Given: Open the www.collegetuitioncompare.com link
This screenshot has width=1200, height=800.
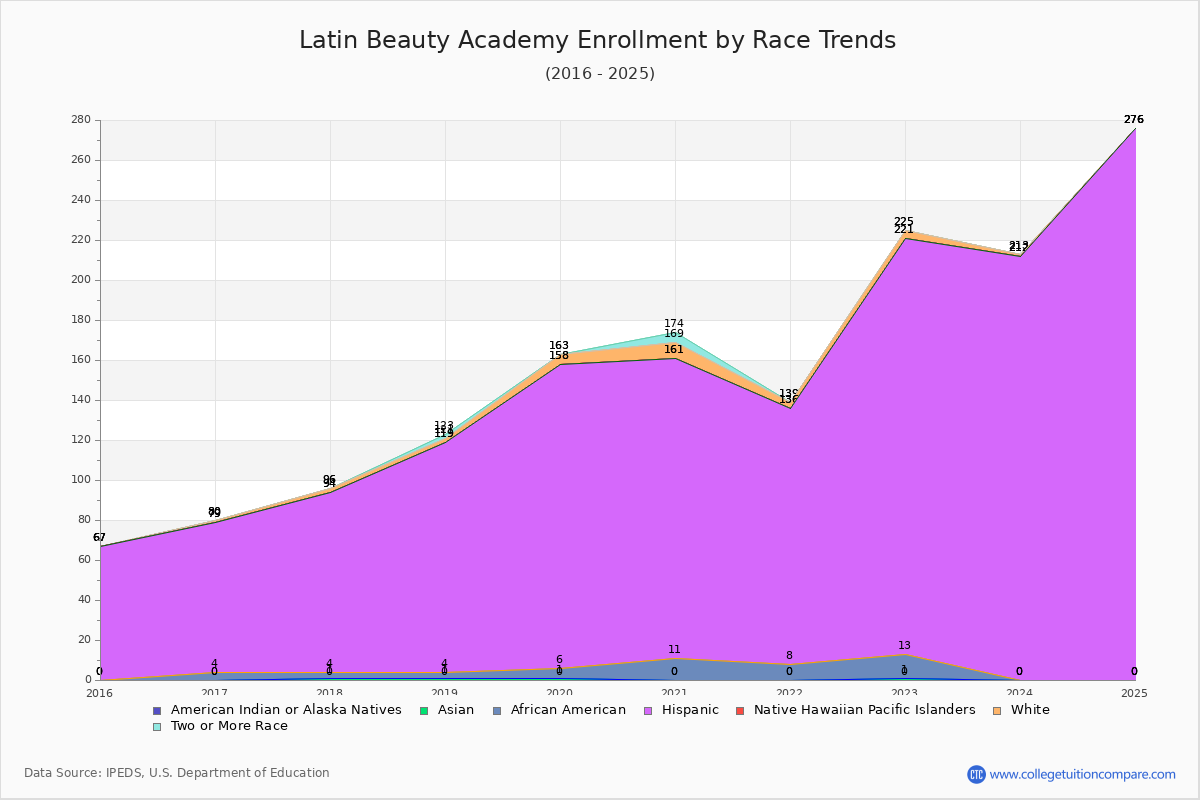Looking at the screenshot, I should (x=1083, y=774).
